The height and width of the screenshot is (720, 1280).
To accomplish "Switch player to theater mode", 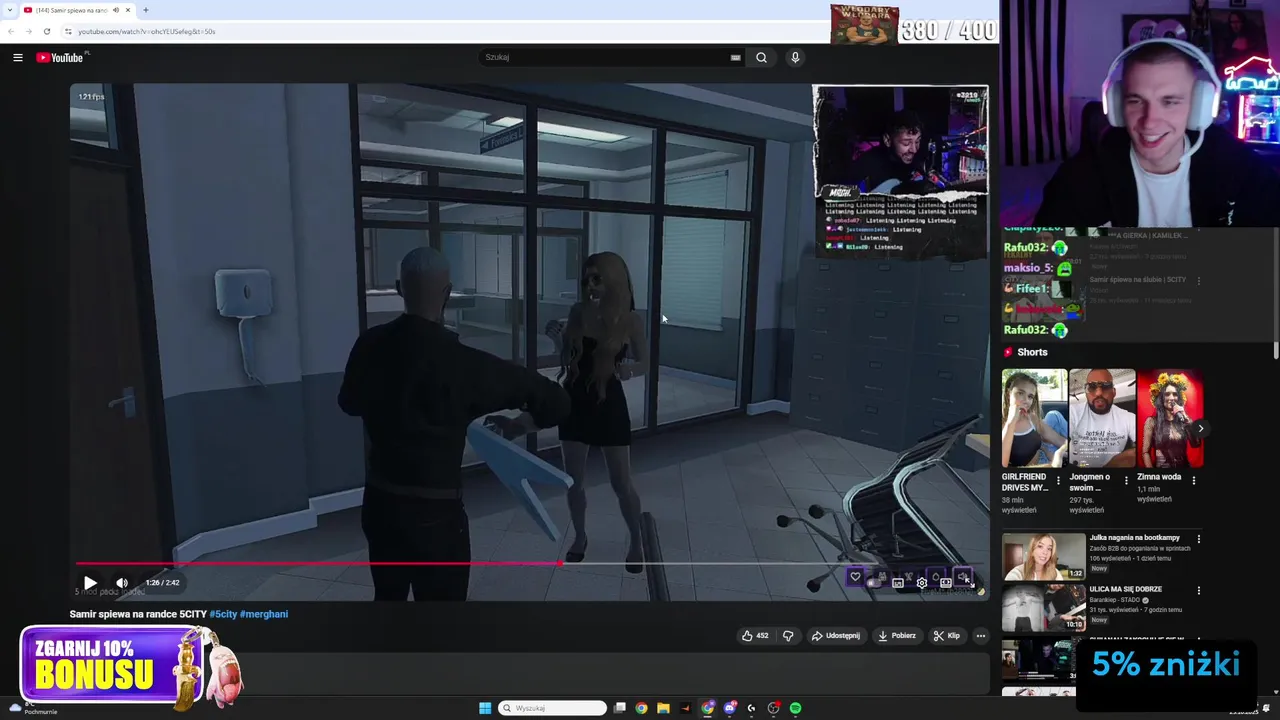I will coord(945,582).
